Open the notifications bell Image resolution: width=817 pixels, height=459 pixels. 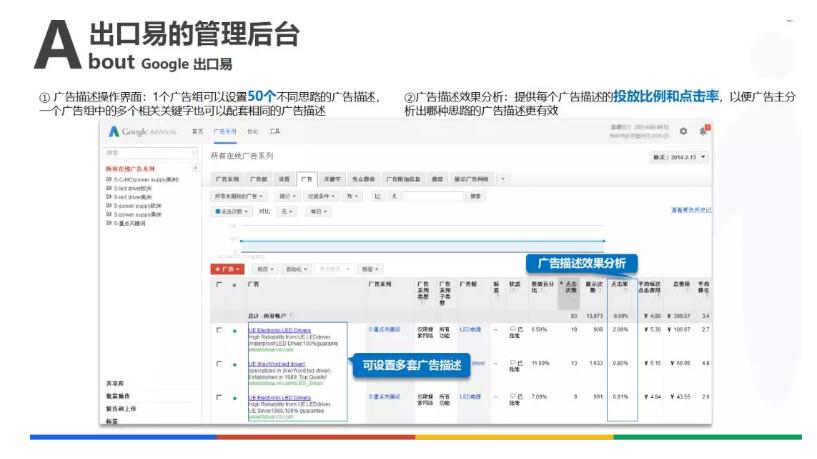point(703,130)
